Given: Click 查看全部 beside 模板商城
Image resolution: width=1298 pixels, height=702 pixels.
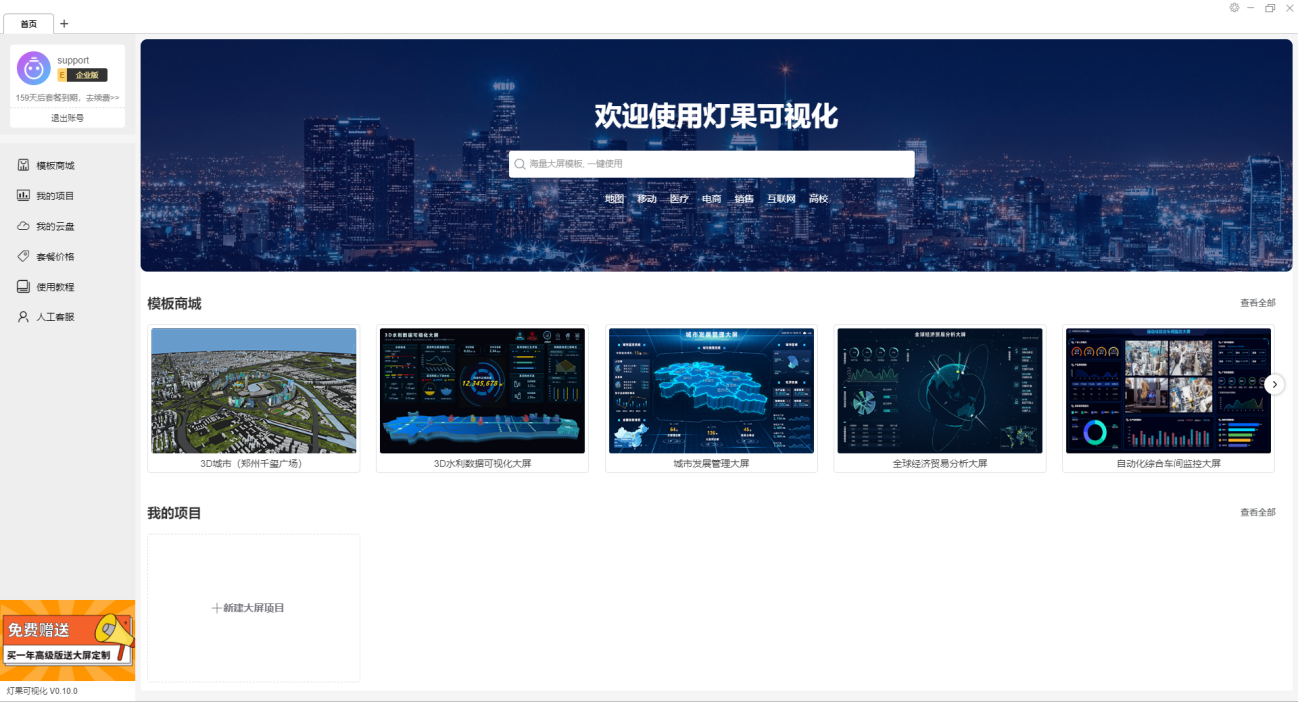Looking at the screenshot, I should [1258, 303].
